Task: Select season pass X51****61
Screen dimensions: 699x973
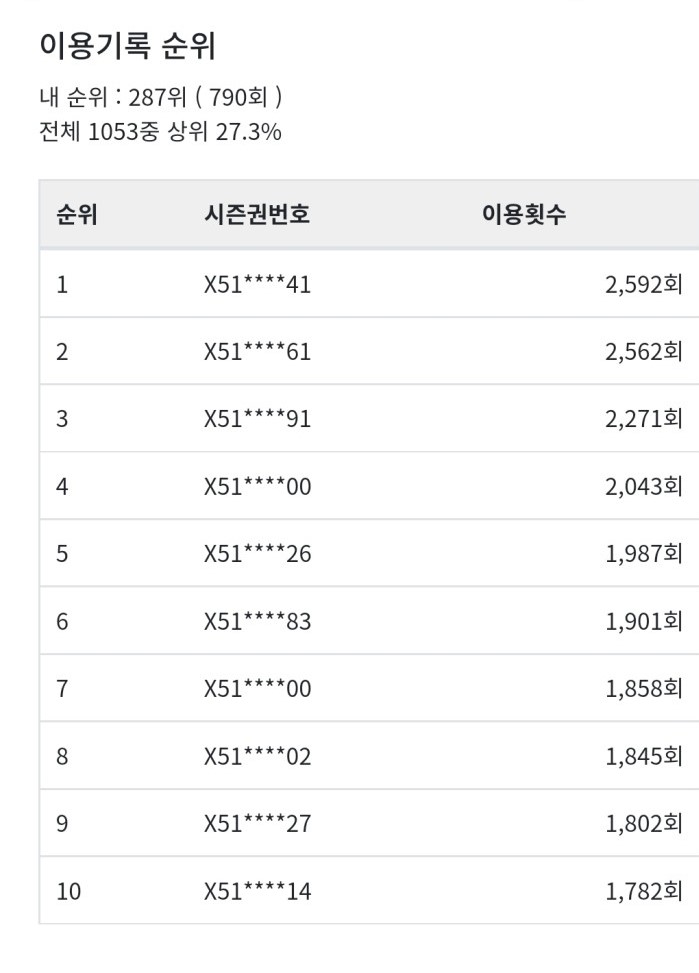Action: coord(258,352)
